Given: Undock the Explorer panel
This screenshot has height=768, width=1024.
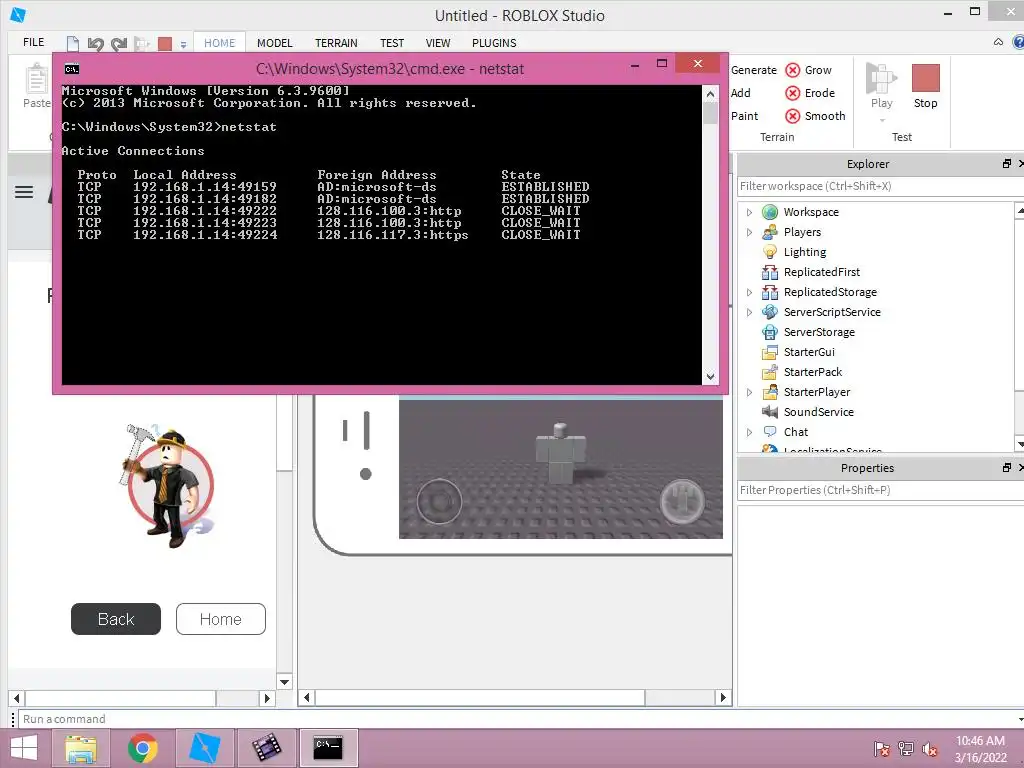Looking at the screenshot, I should [x=1006, y=163].
